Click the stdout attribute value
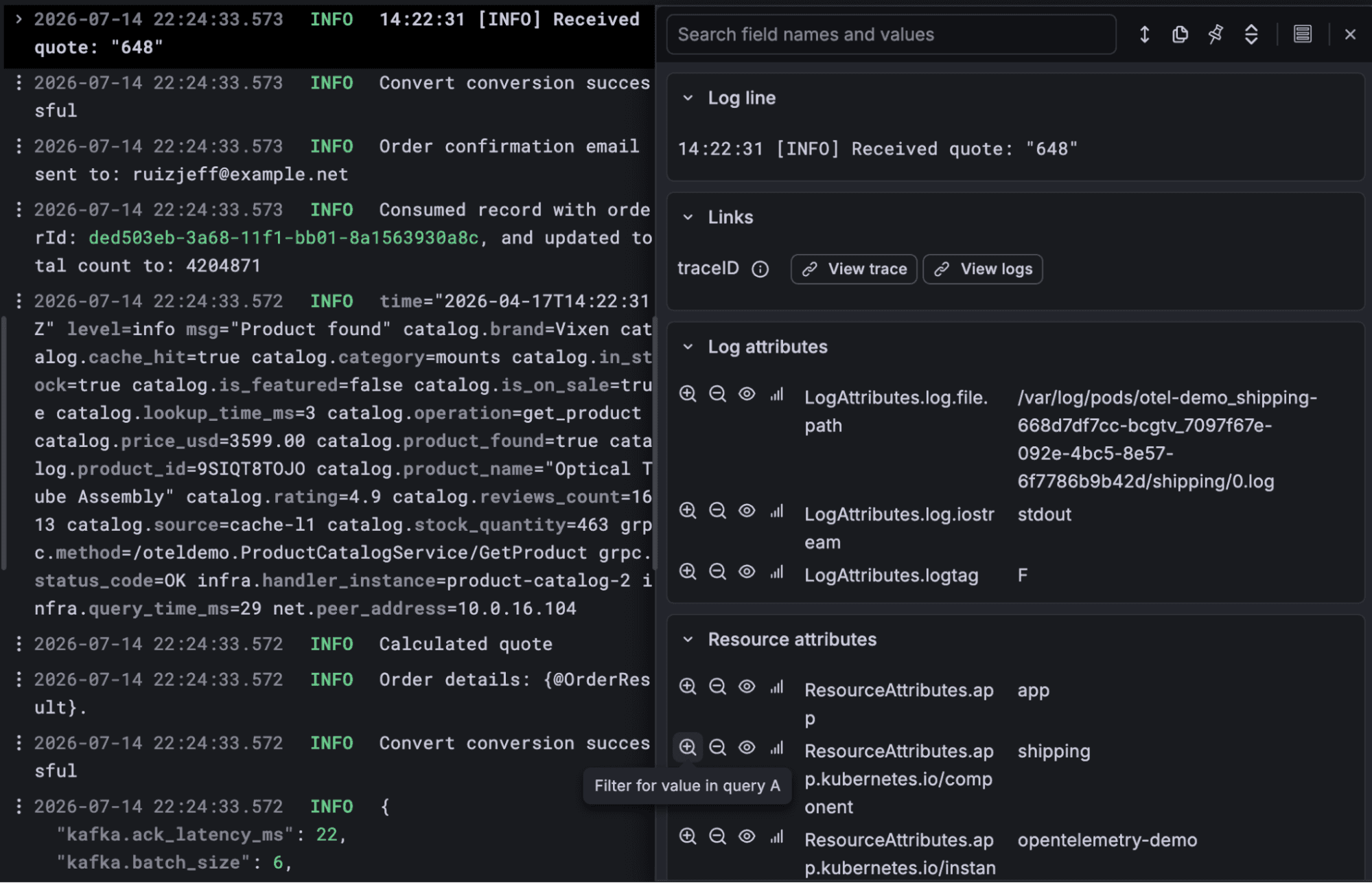Image resolution: width=1372 pixels, height=883 pixels. pyautogui.click(x=1044, y=514)
